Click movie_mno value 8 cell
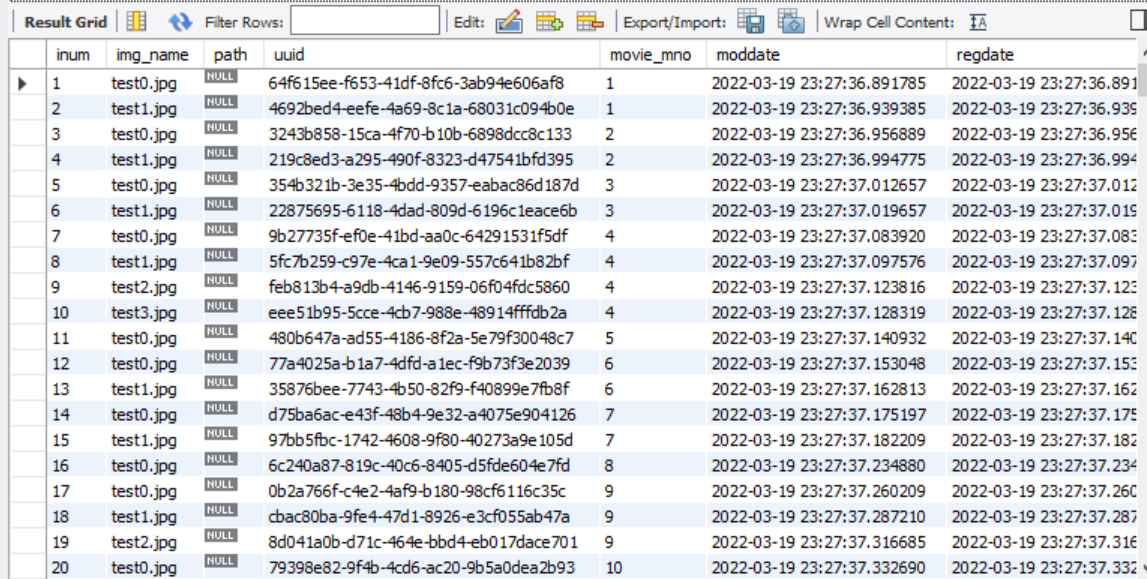Screen dimensions: 1147x579 tap(653, 466)
